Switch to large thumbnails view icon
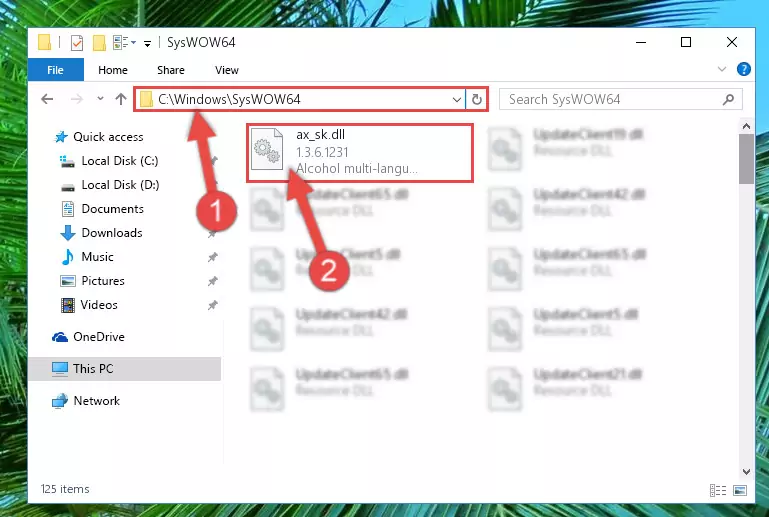 pos(740,490)
